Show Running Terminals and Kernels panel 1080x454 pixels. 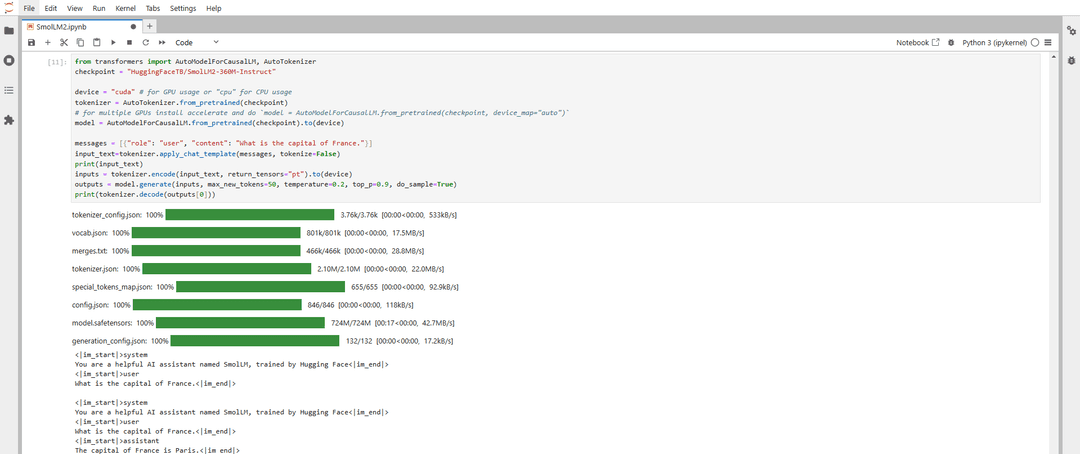(x=9, y=60)
